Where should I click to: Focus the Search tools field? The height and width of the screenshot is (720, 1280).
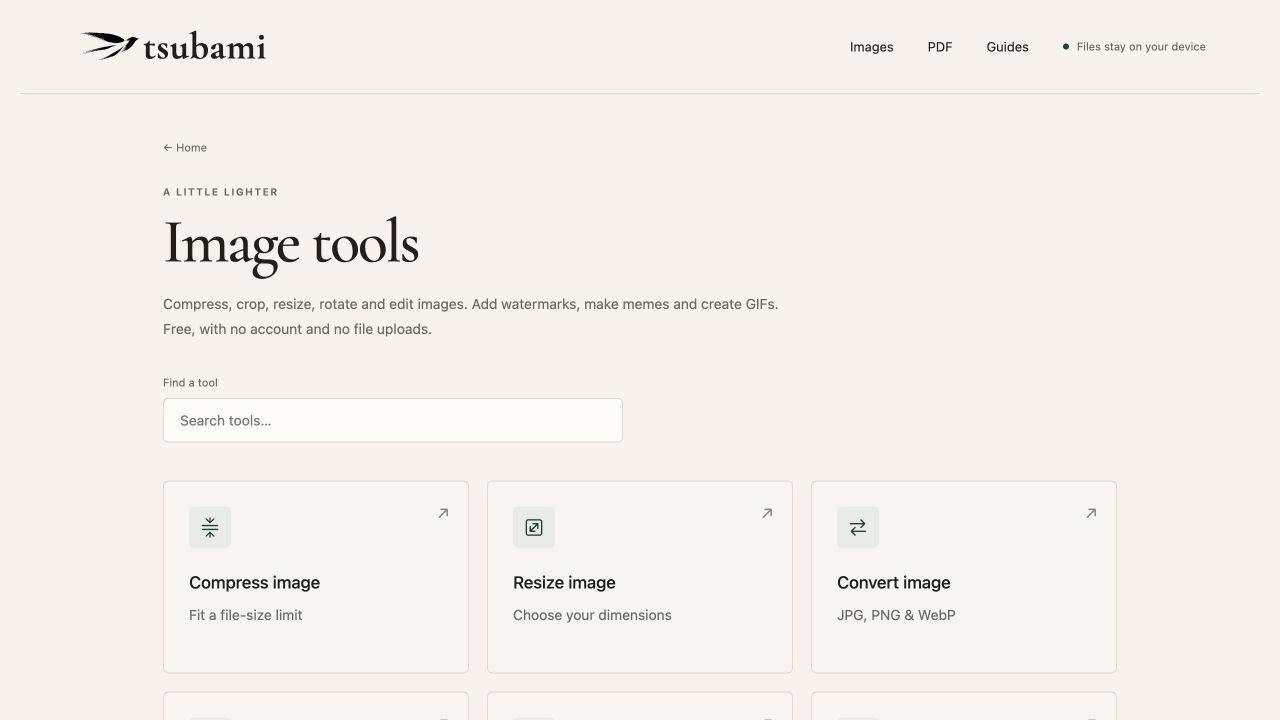click(393, 420)
